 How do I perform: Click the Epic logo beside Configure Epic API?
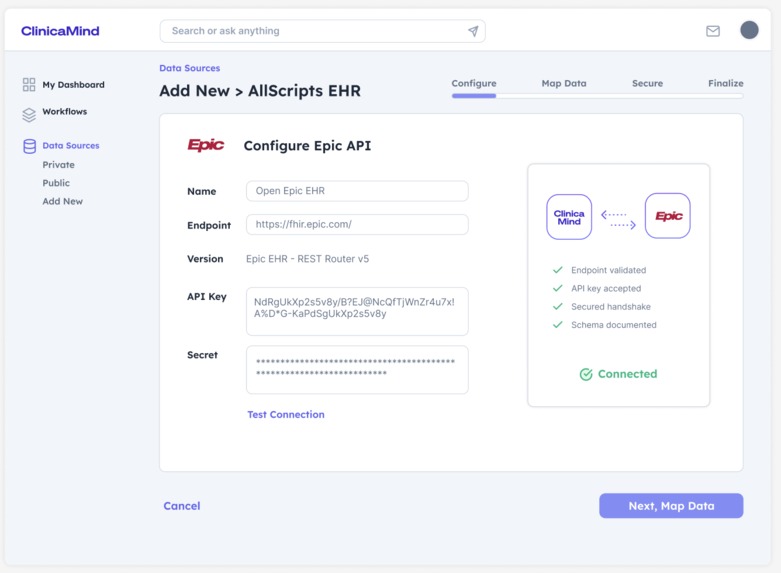click(x=206, y=145)
